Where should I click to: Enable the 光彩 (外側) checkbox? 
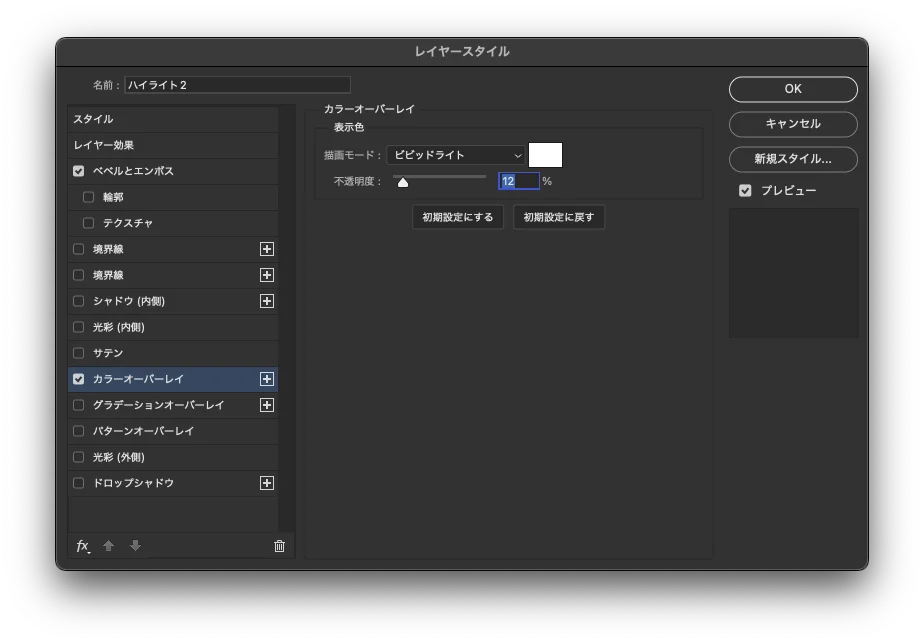click(x=78, y=457)
